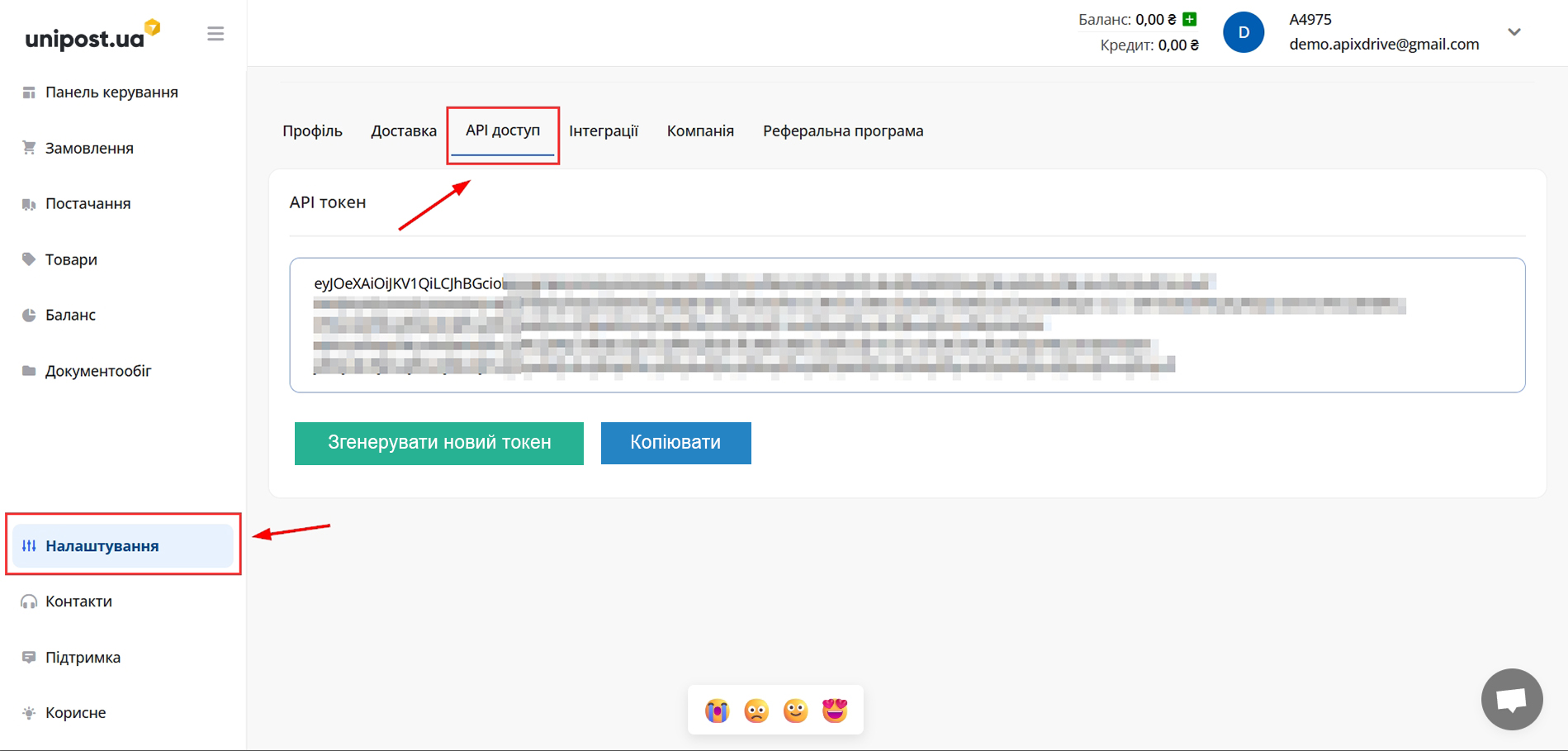Image resolution: width=1568 pixels, height=751 pixels.
Task: Click the blue user avatar D
Action: [1243, 33]
